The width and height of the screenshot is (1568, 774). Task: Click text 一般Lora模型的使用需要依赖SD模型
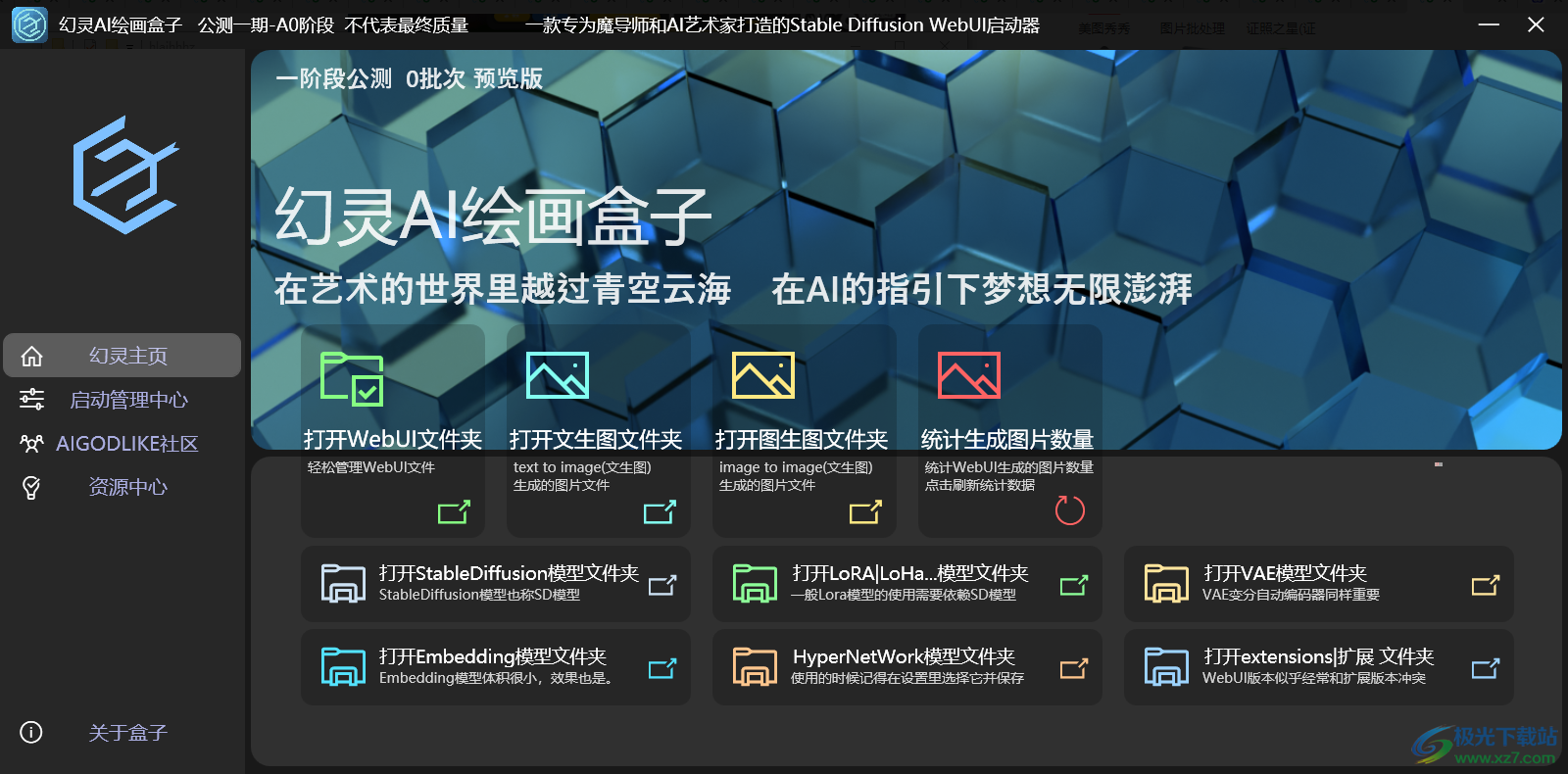(904, 595)
